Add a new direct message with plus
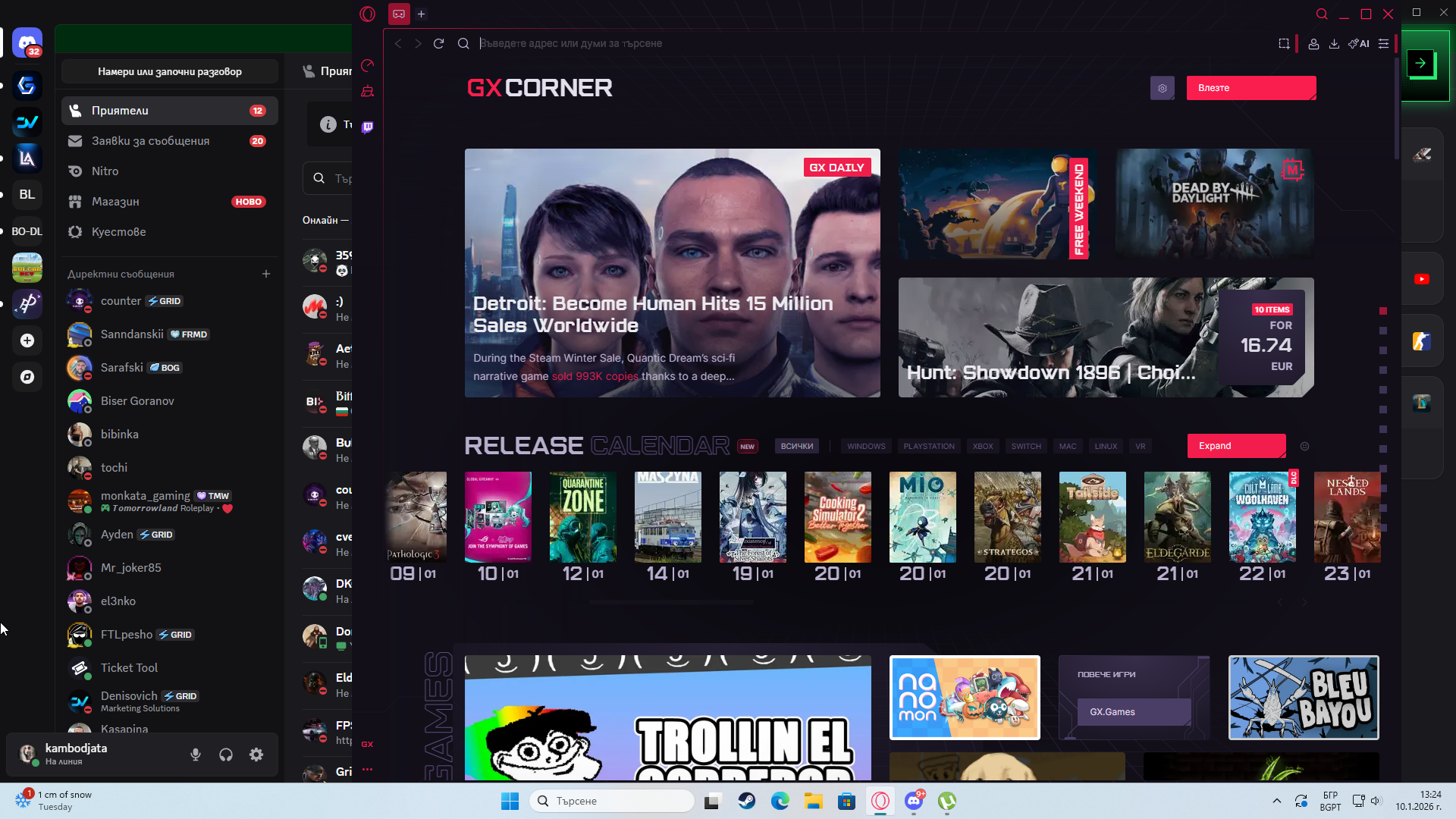This screenshot has height=819, width=1456. click(266, 274)
